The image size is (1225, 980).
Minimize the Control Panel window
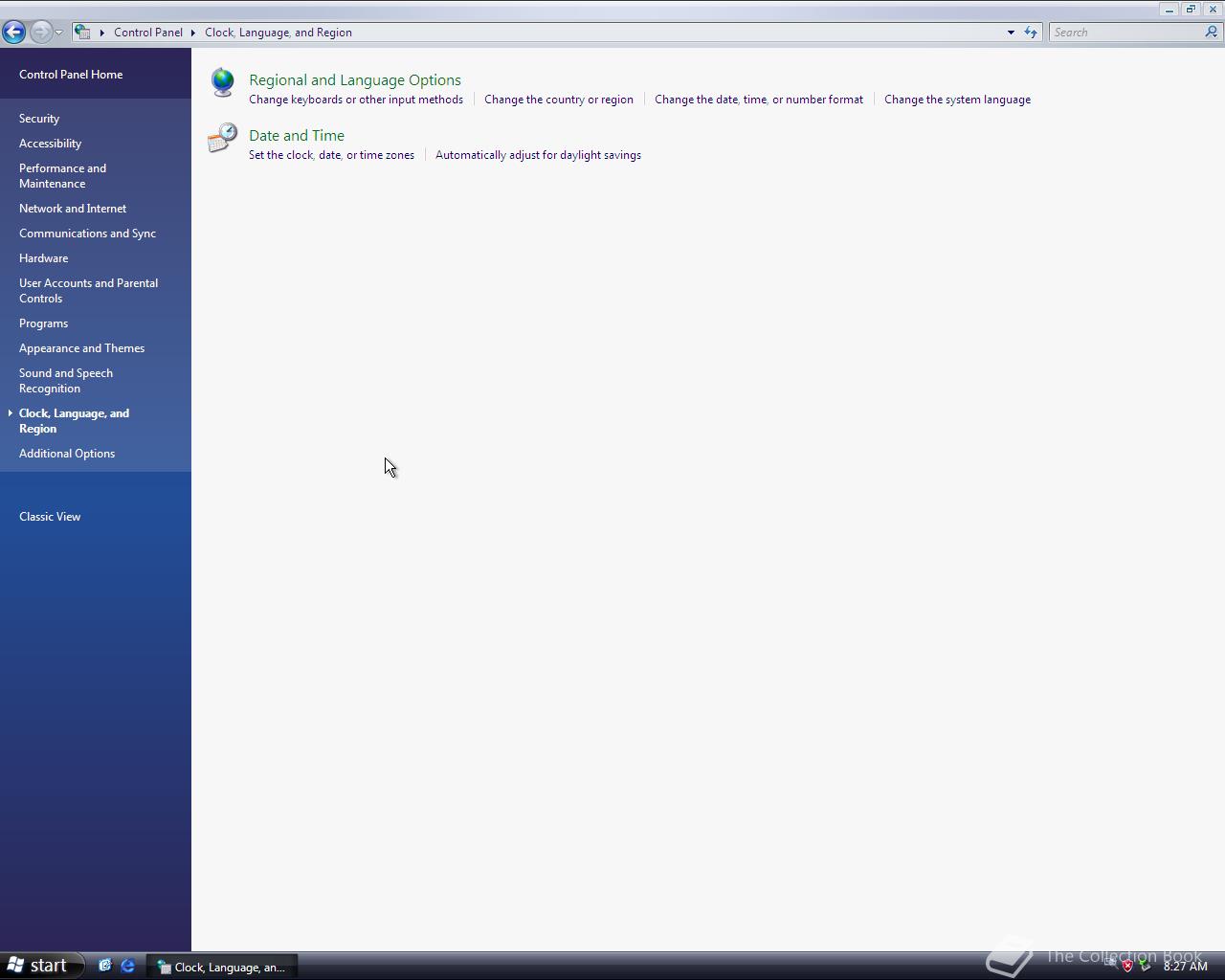tap(1169, 9)
